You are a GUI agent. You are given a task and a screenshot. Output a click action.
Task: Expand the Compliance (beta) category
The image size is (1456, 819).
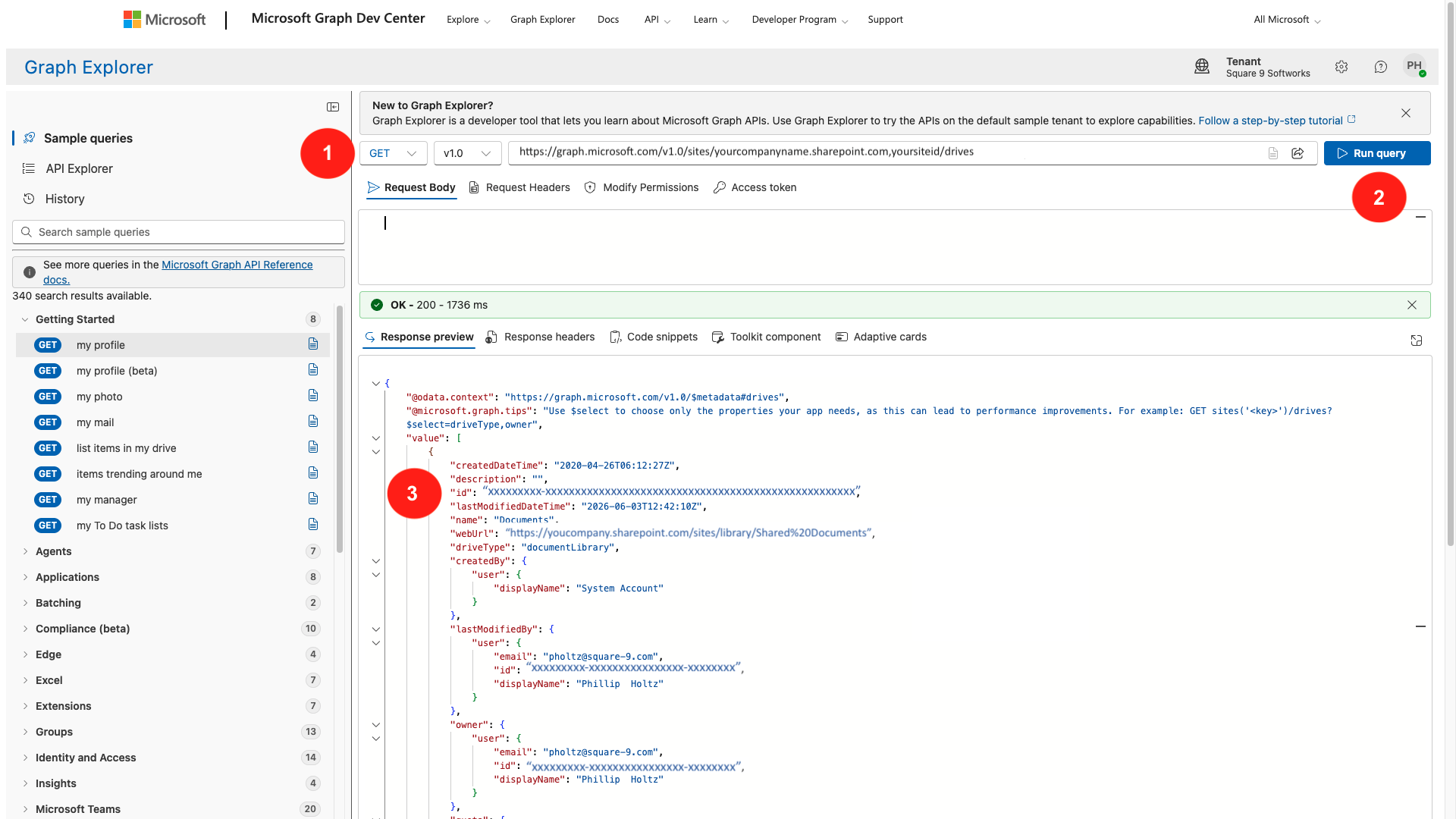(25, 629)
